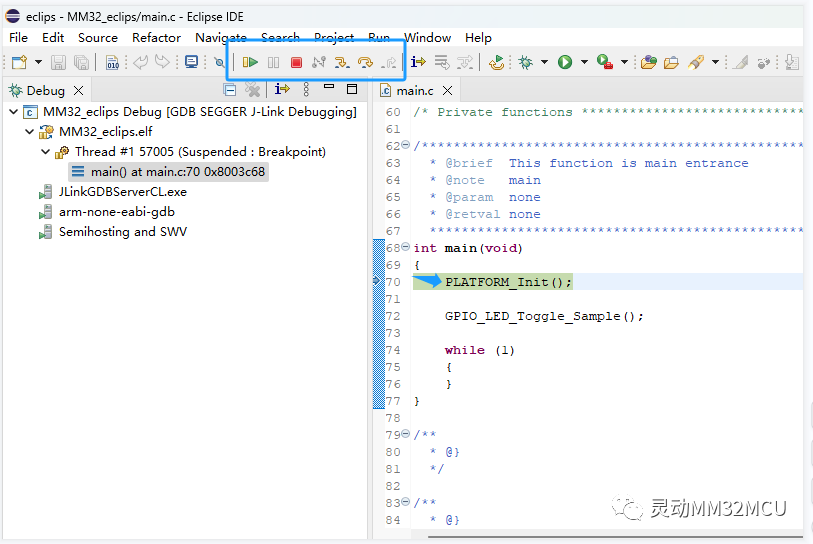Switch to the main.c editor tab
The height and width of the screenshot is (544, 813).
414,90
